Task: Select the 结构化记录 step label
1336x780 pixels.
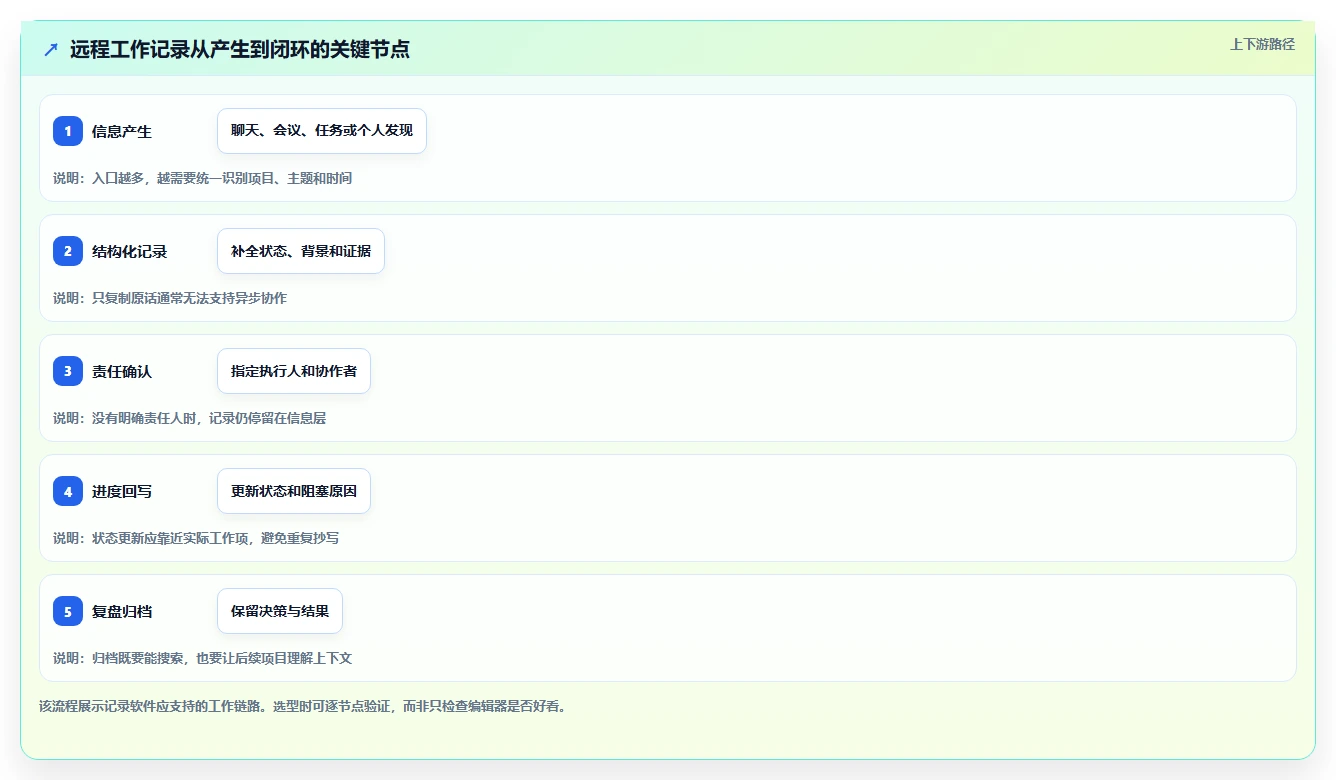Action: point(130,251)
